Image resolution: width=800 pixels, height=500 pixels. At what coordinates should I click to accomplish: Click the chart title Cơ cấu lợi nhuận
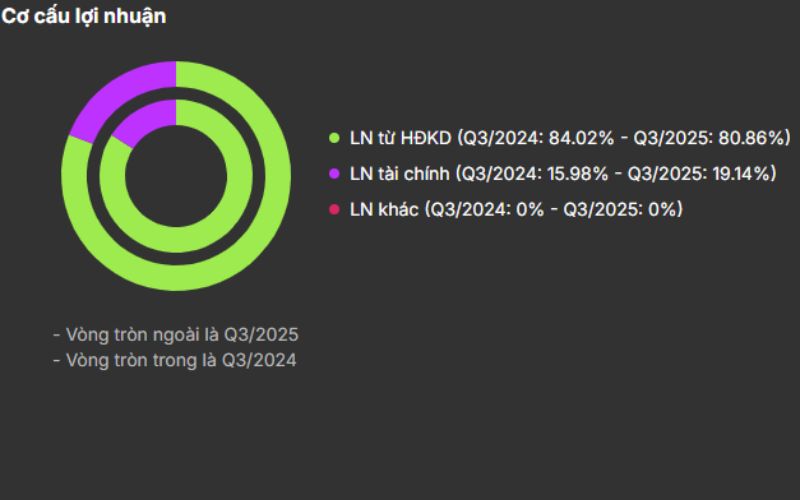(x=84, y=17)
